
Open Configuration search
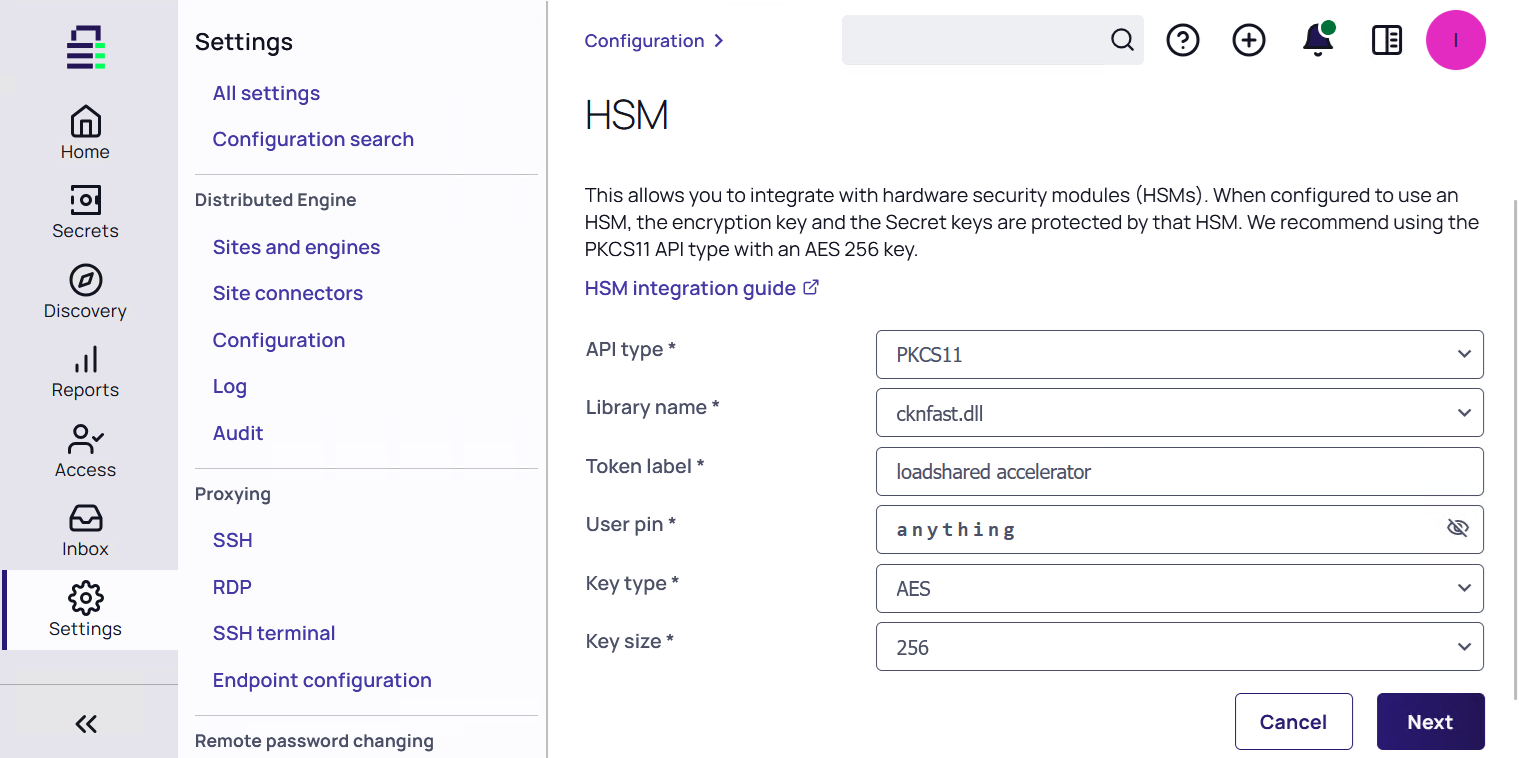(x=313, y=139)
